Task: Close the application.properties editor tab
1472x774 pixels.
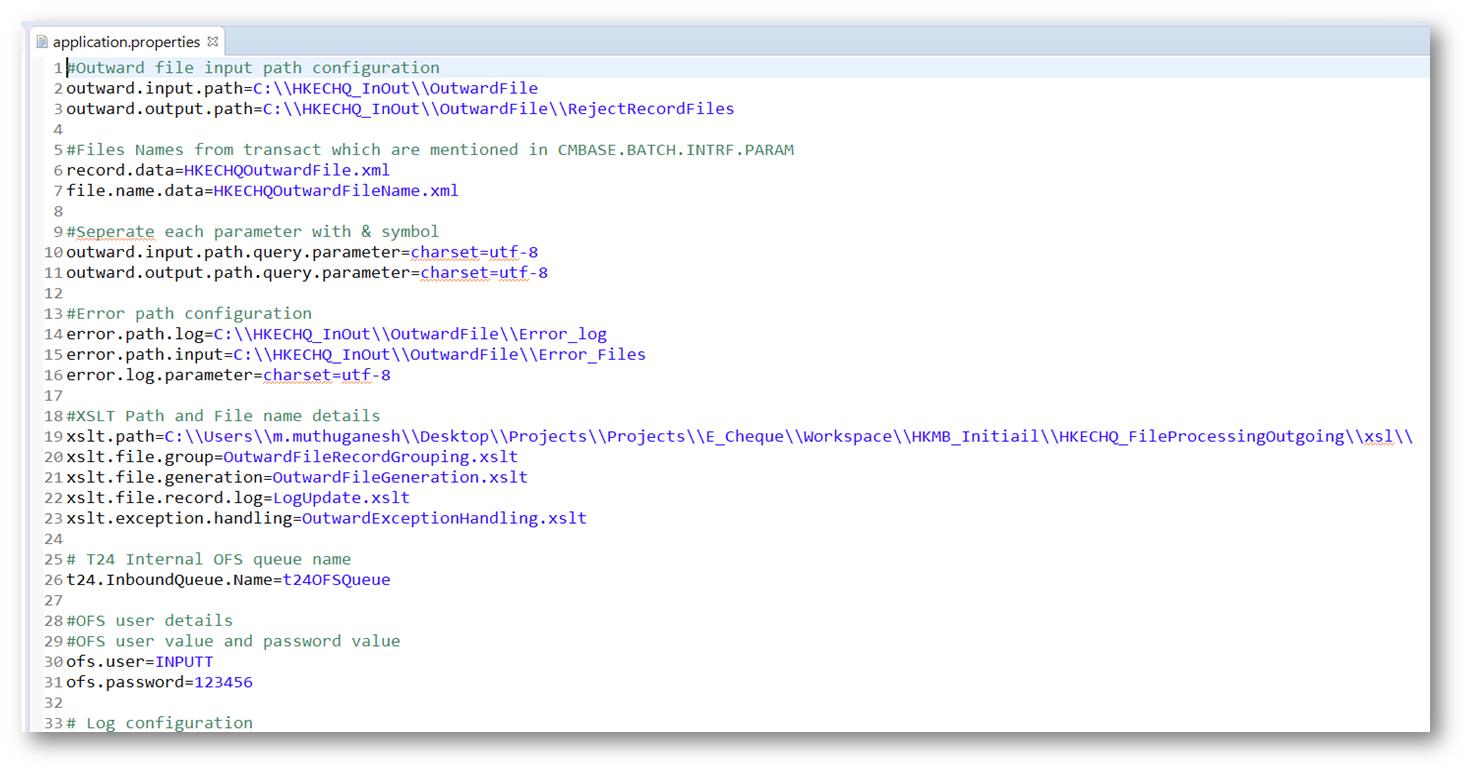Action: tap(212, 42)
